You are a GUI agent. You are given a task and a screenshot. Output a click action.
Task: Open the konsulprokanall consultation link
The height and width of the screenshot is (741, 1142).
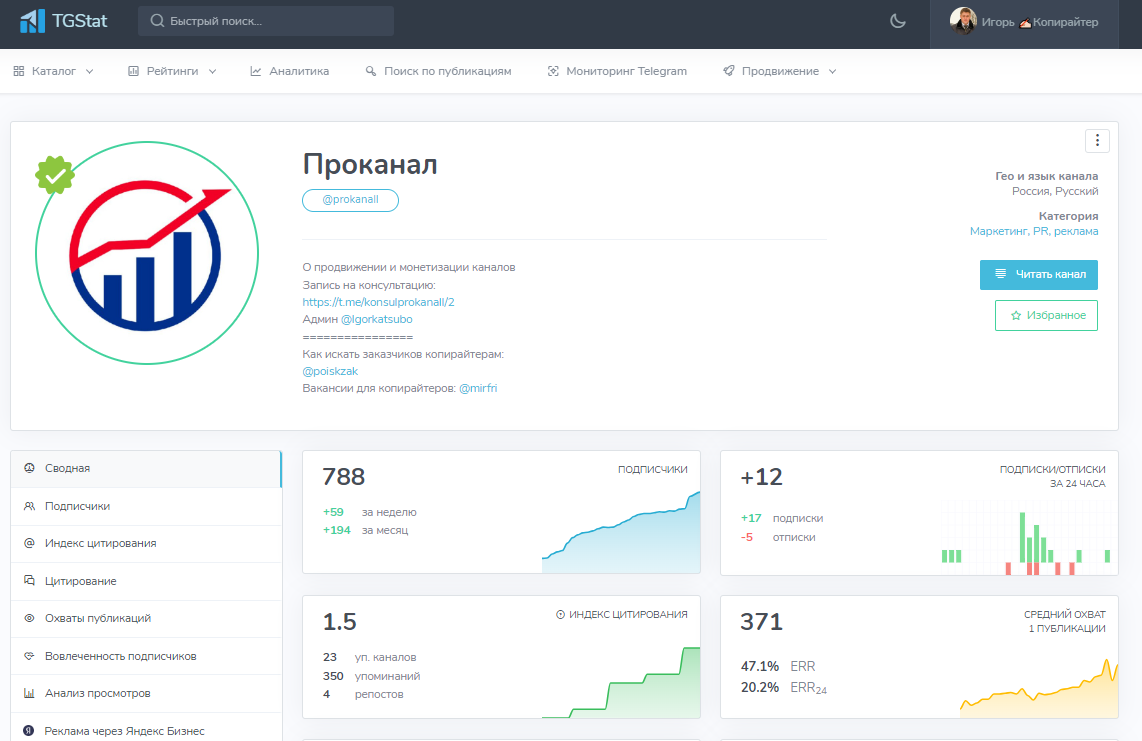(x=378, y=302)
